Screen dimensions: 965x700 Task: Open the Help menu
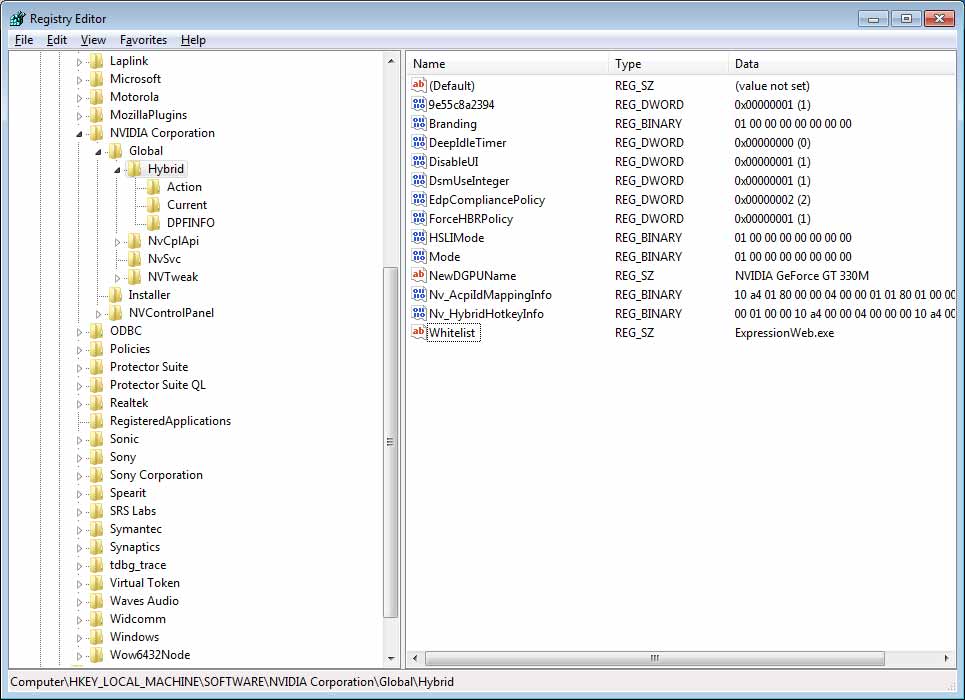pos(193,40)
